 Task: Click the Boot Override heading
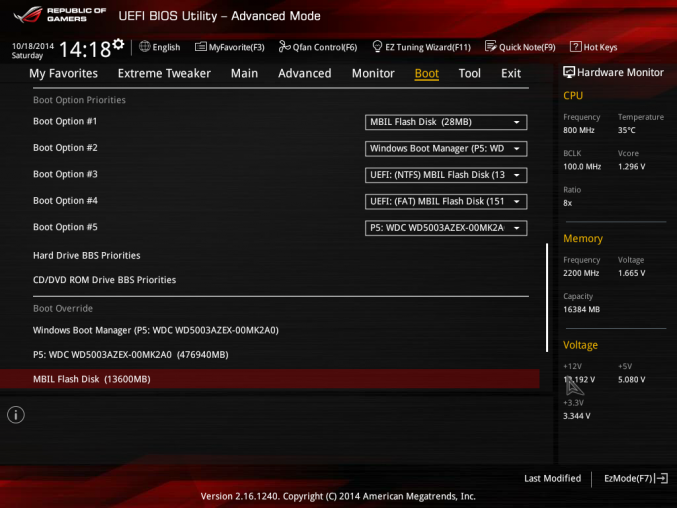coord(63,309)
